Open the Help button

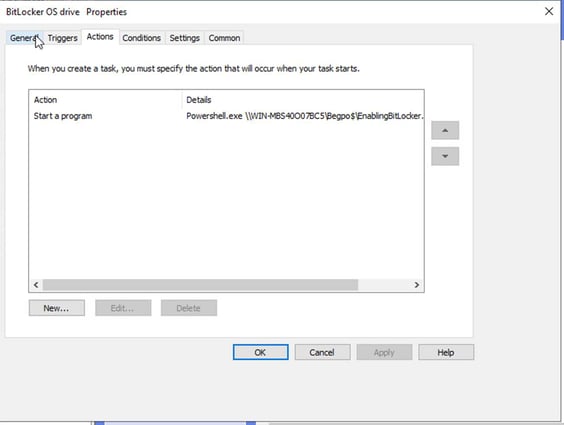click(x=446, y=352)
